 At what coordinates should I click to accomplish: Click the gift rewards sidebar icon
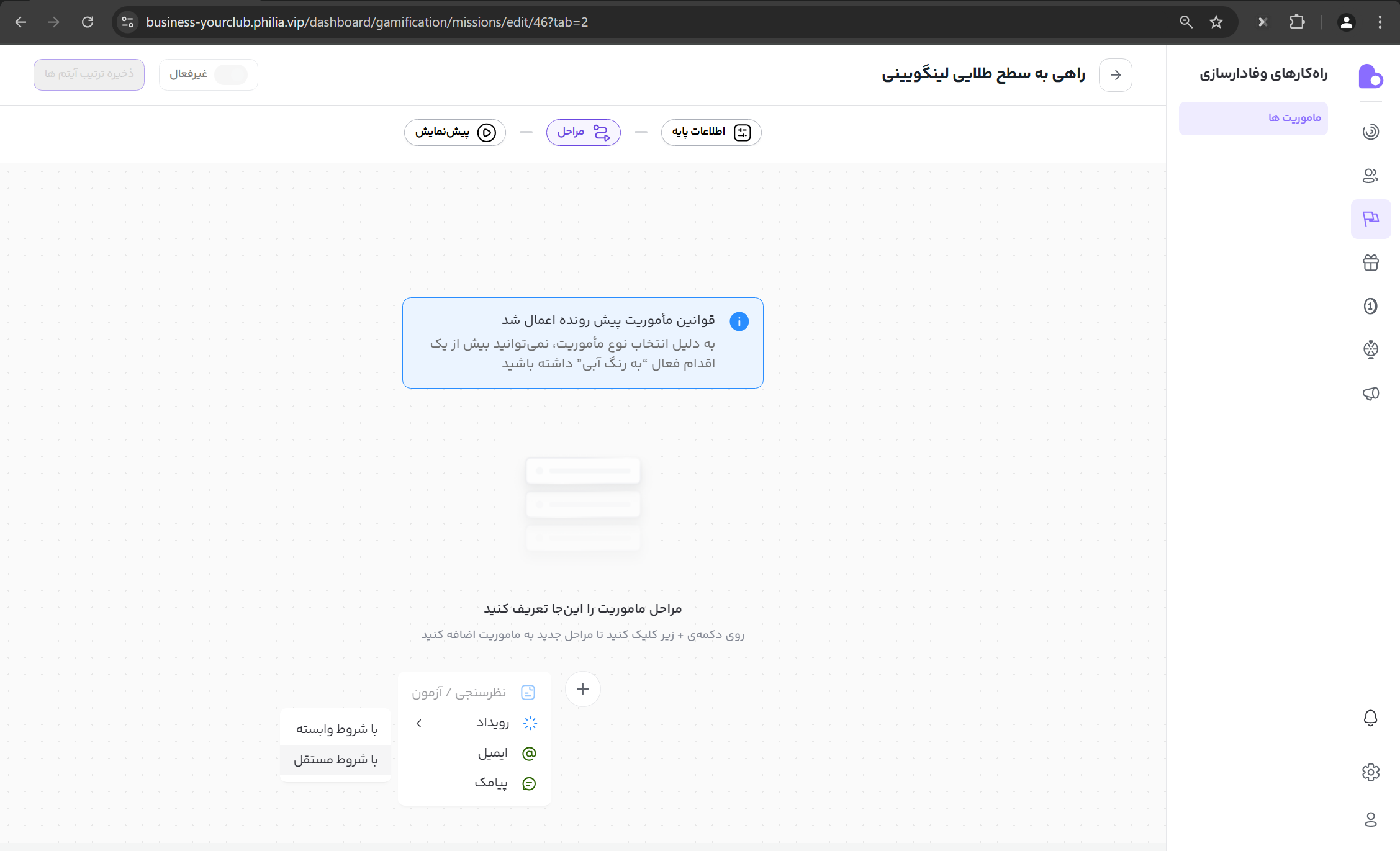point(1370,263)
